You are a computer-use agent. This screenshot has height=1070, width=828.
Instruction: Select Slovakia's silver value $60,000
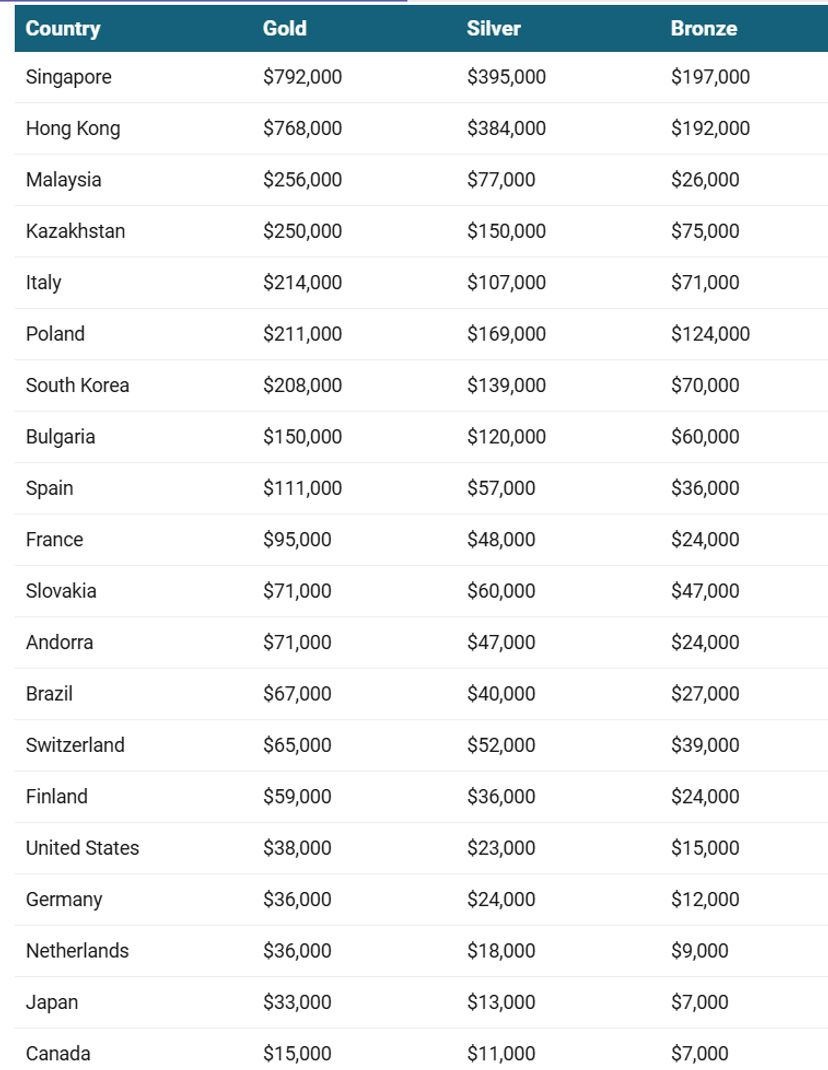click(501, 591)
